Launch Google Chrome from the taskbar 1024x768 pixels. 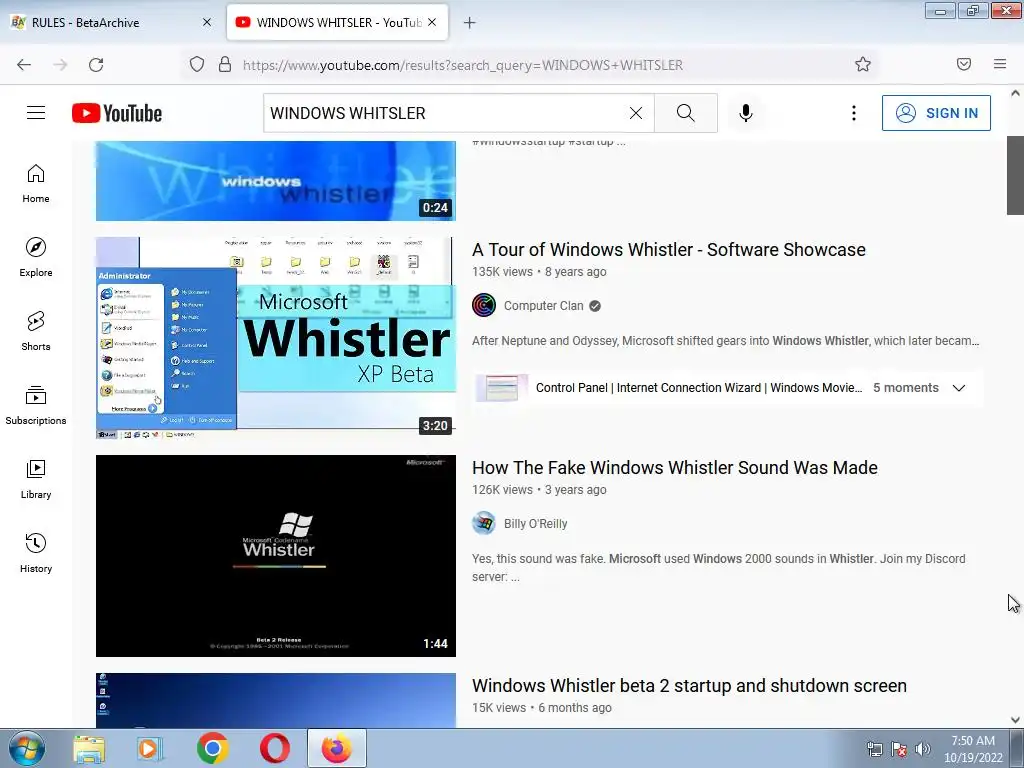[212, 748]
